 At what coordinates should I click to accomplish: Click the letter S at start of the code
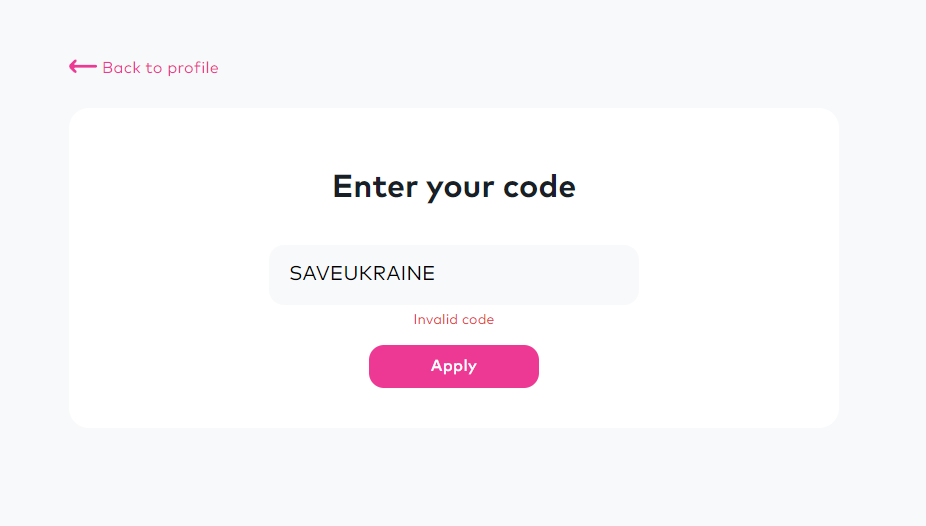click(x=296, y=274)
